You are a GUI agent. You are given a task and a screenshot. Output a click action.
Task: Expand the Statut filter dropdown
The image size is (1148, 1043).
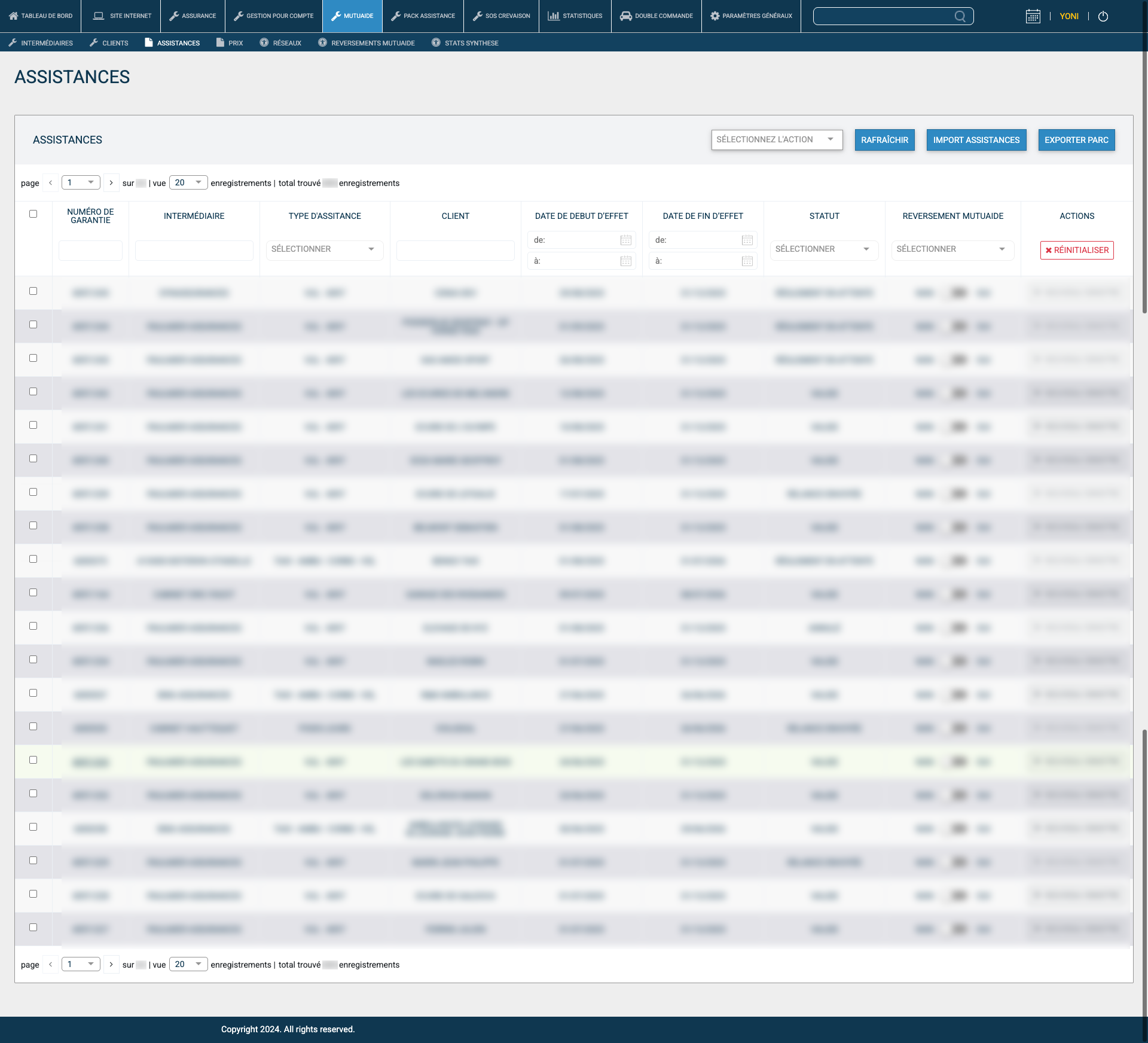pos(823,249)
